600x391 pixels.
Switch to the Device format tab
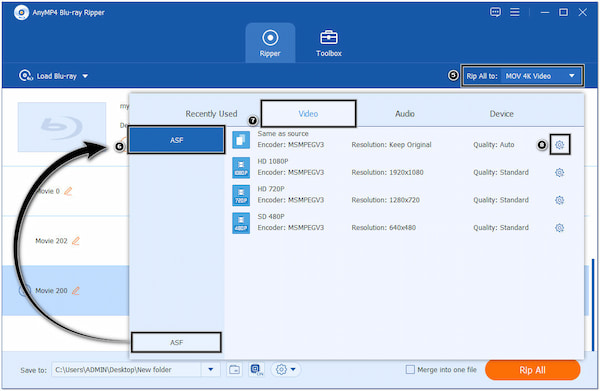[501, 114]
